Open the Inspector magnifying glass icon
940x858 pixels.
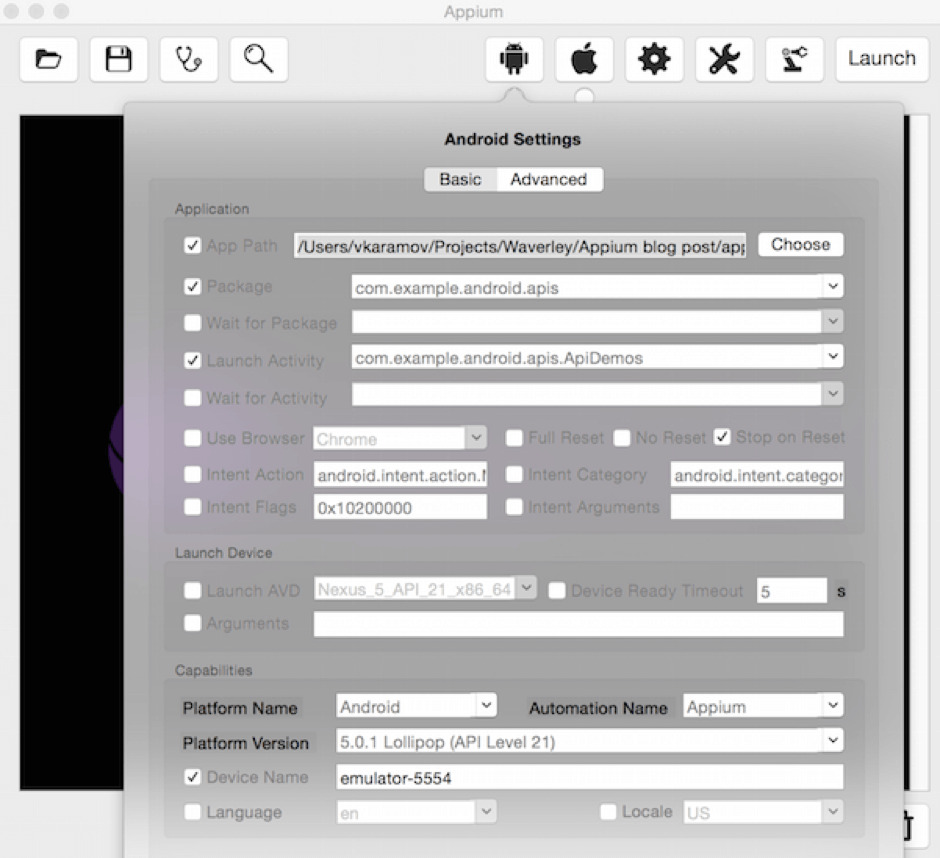tap(259, 59)
